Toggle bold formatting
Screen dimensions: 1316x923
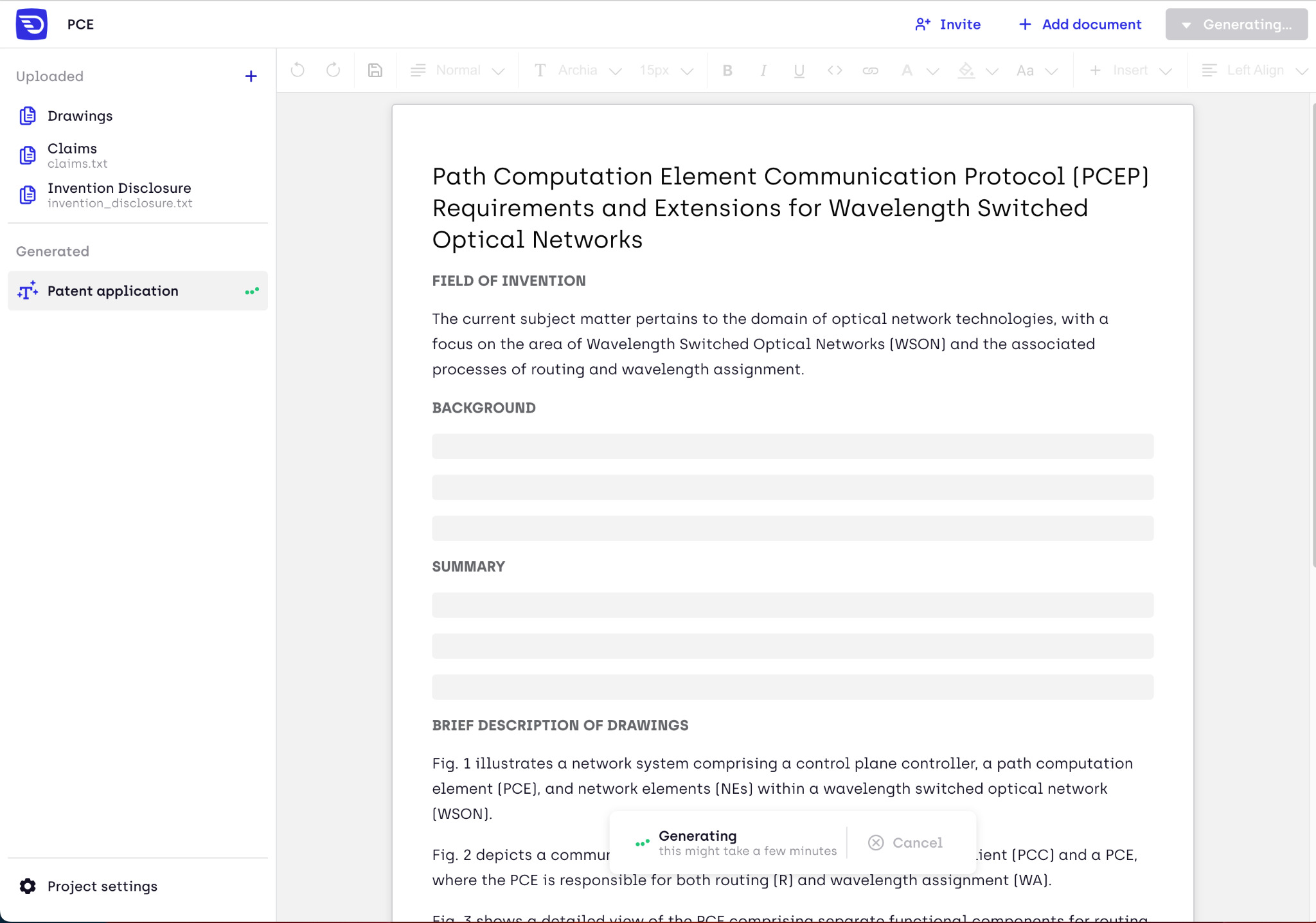727,71
